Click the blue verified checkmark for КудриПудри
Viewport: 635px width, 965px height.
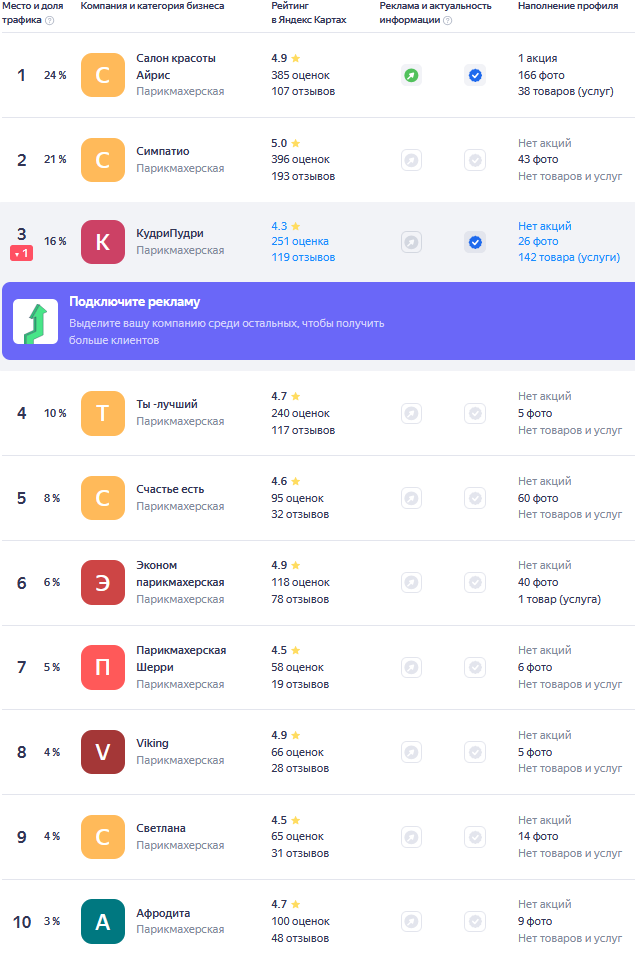pyautogui.click(x=475, y=242)
